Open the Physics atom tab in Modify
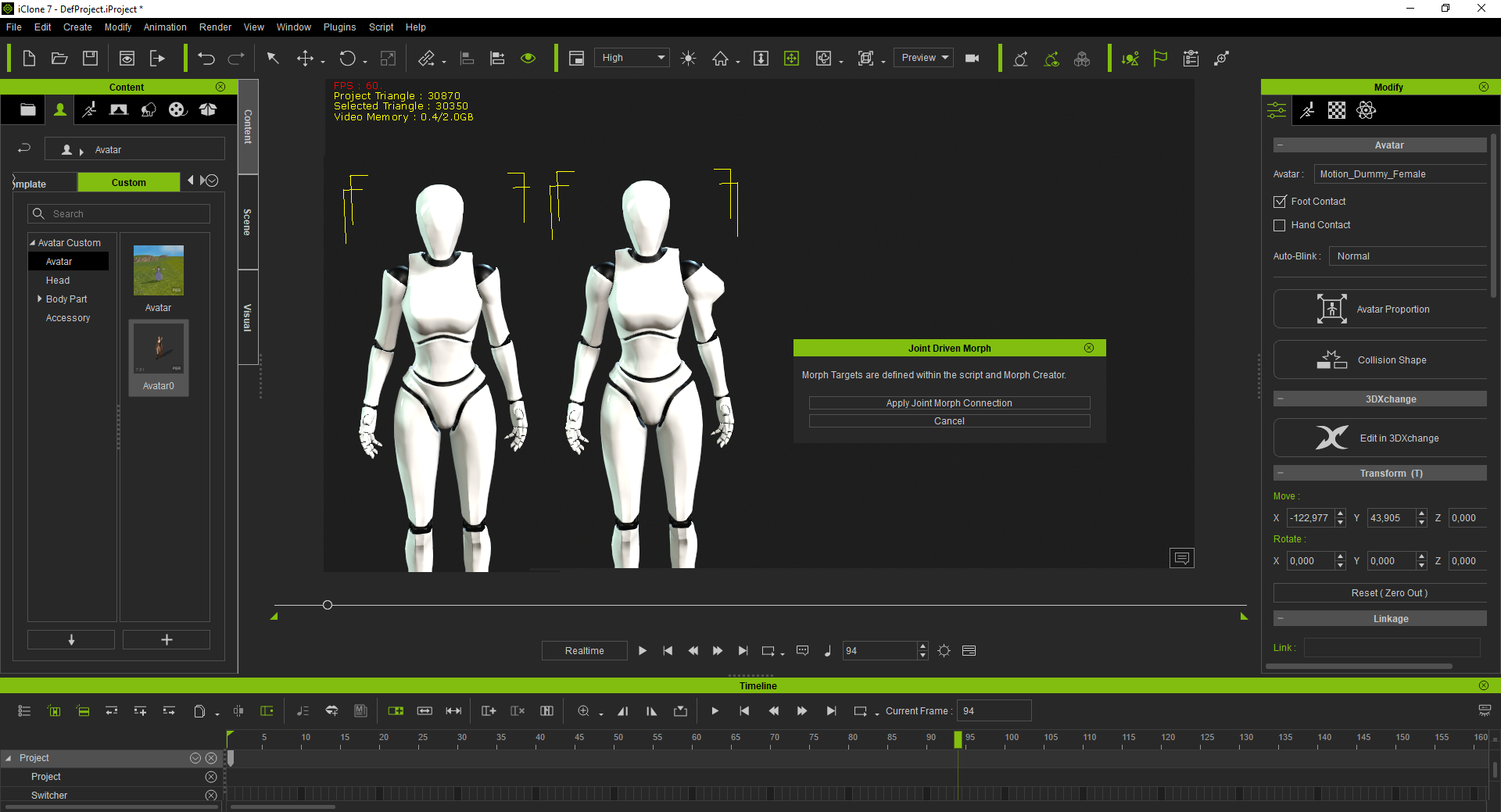 [1367, 110]
